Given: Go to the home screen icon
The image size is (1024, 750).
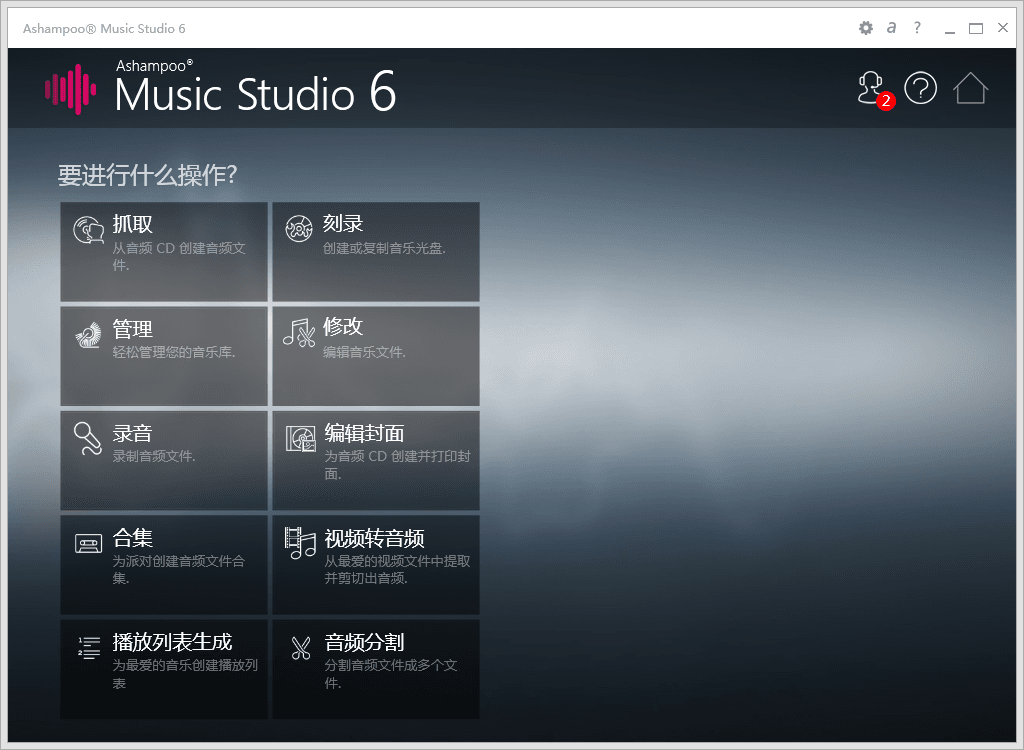Looking at the screenshot, I should pos(970,89).
